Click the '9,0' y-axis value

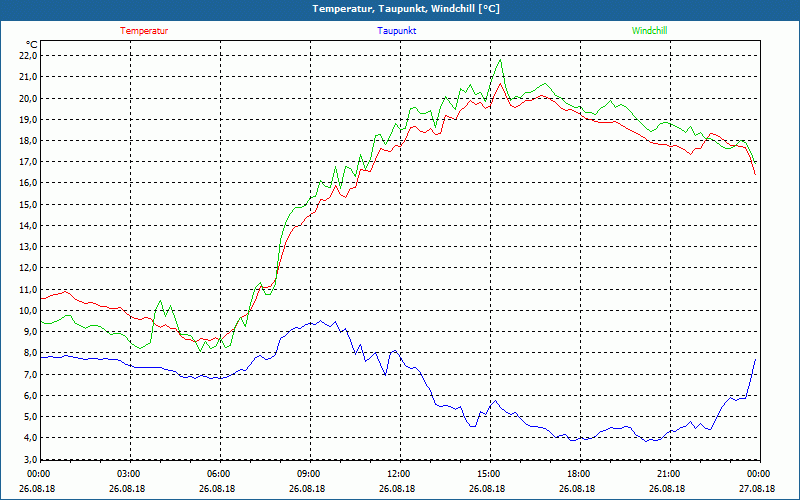point(31,332)
